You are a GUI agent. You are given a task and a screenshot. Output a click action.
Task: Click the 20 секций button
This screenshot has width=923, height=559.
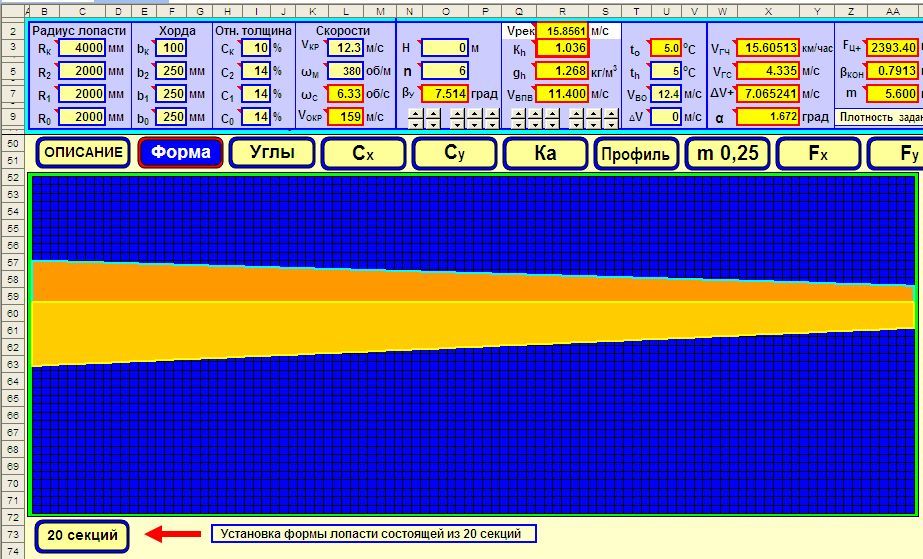(x=82, y=535)
